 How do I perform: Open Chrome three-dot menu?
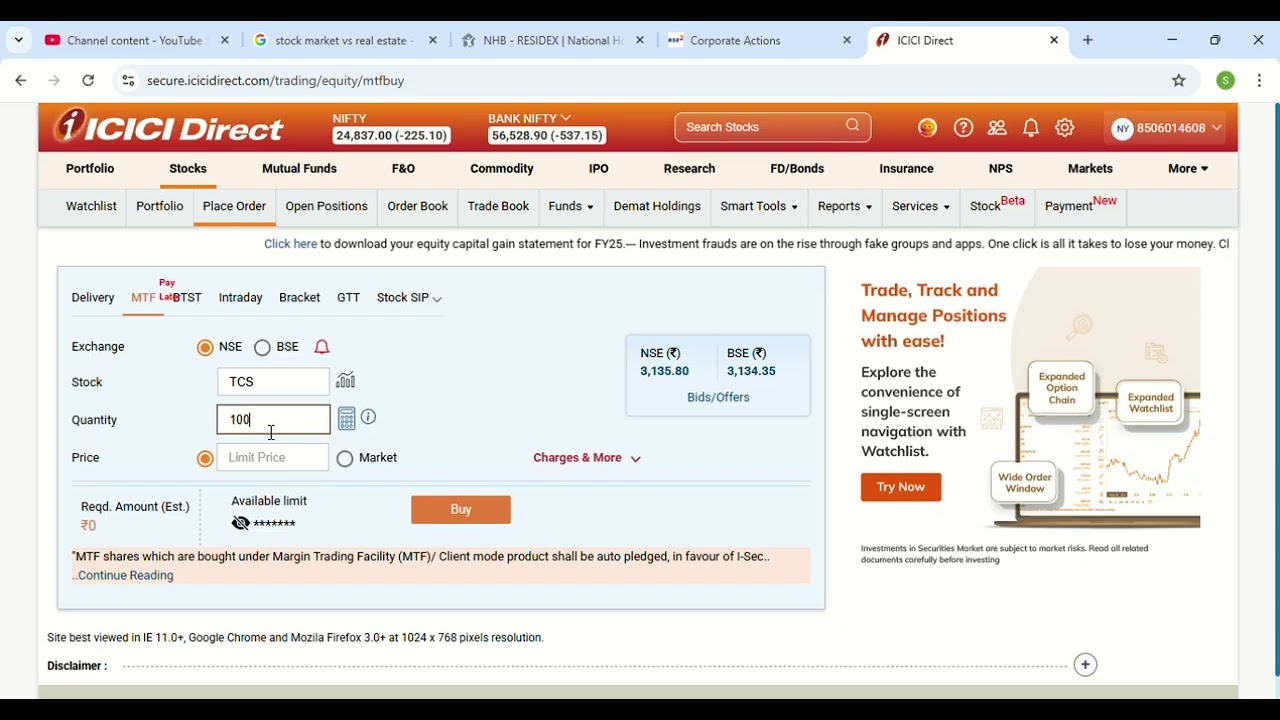click(x=1260, y=81)
